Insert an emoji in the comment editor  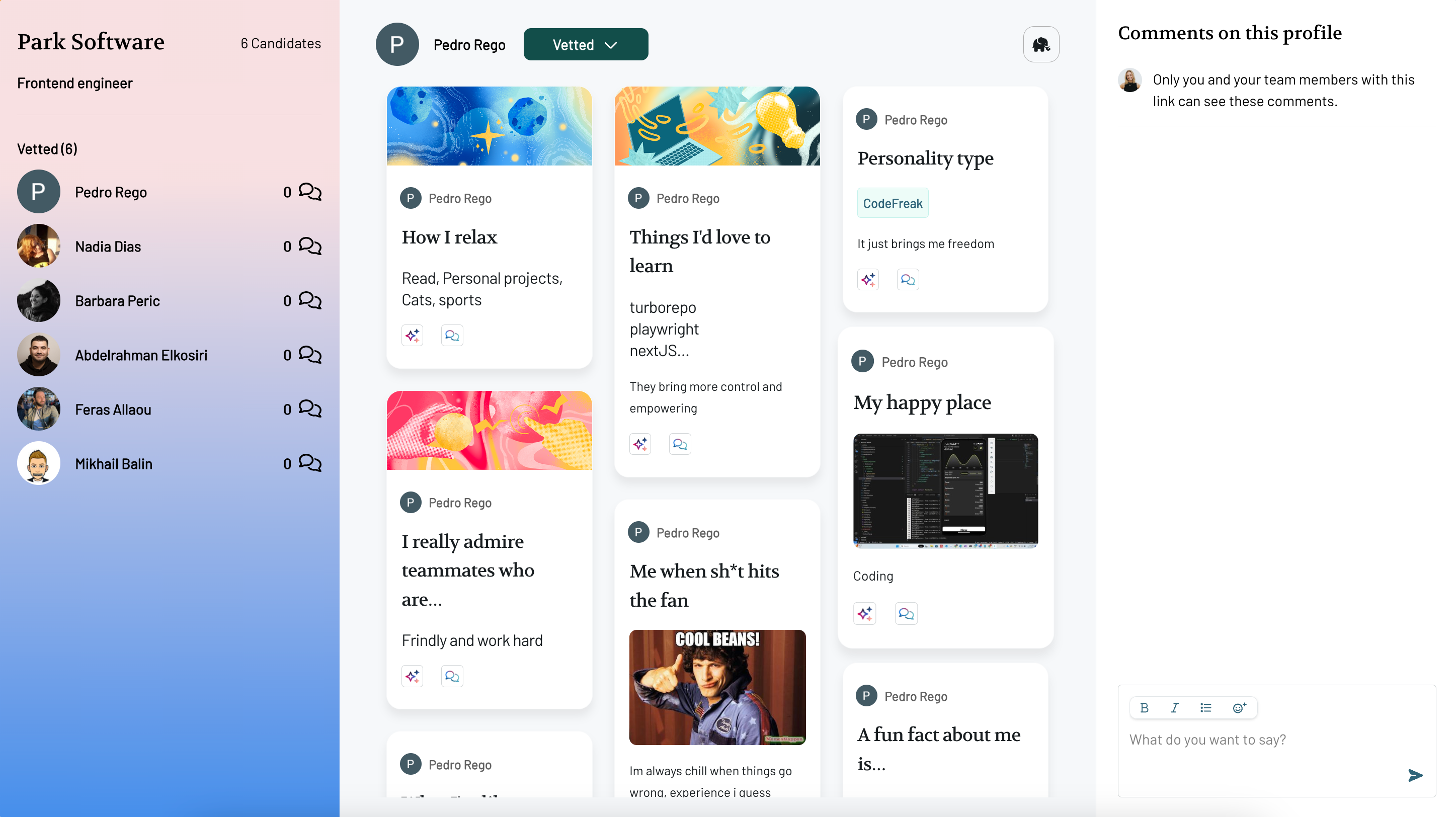pos(1239,708)
